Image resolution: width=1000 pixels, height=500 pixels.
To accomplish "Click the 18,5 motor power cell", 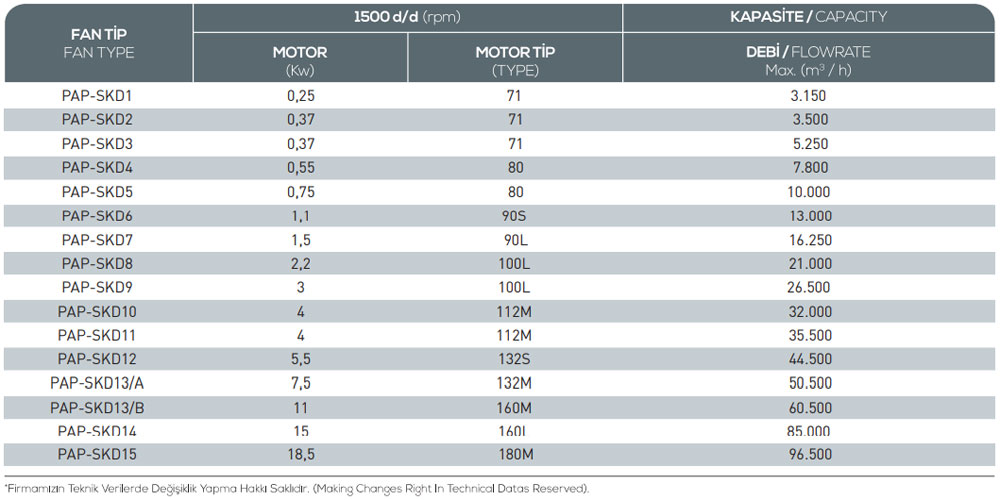I will click(300, 455).
